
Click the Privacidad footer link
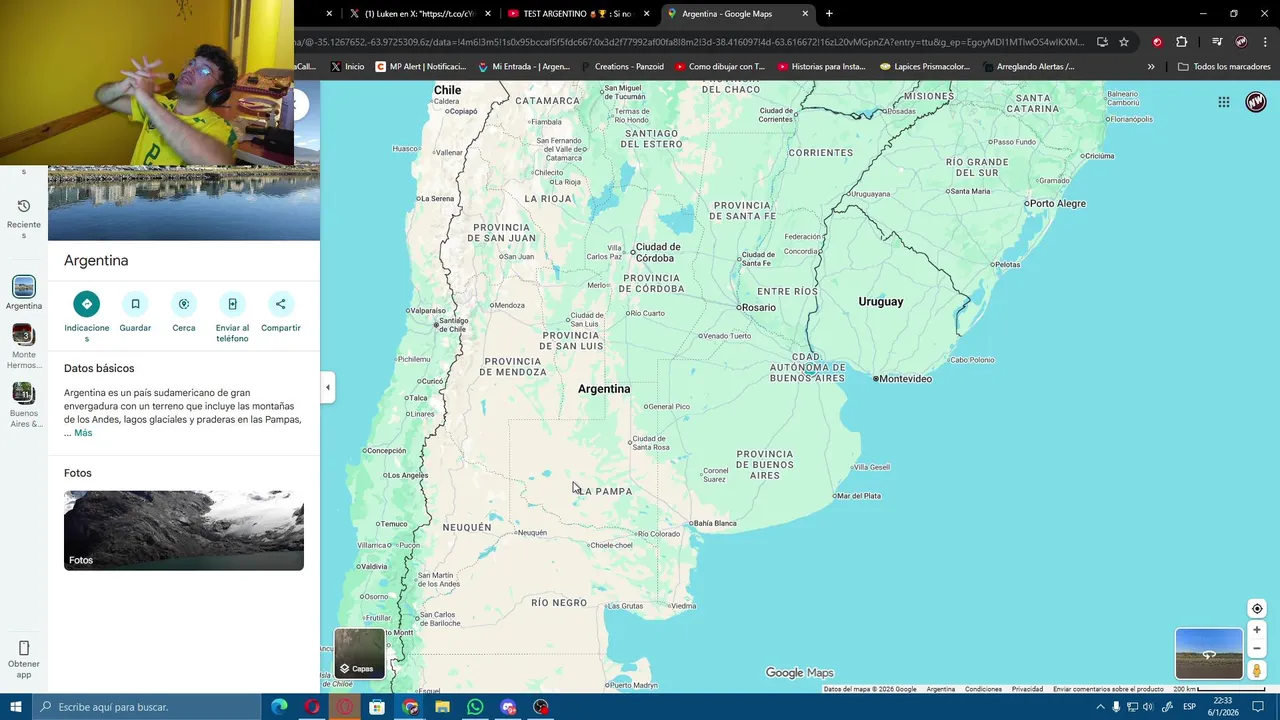(1027, 689)
